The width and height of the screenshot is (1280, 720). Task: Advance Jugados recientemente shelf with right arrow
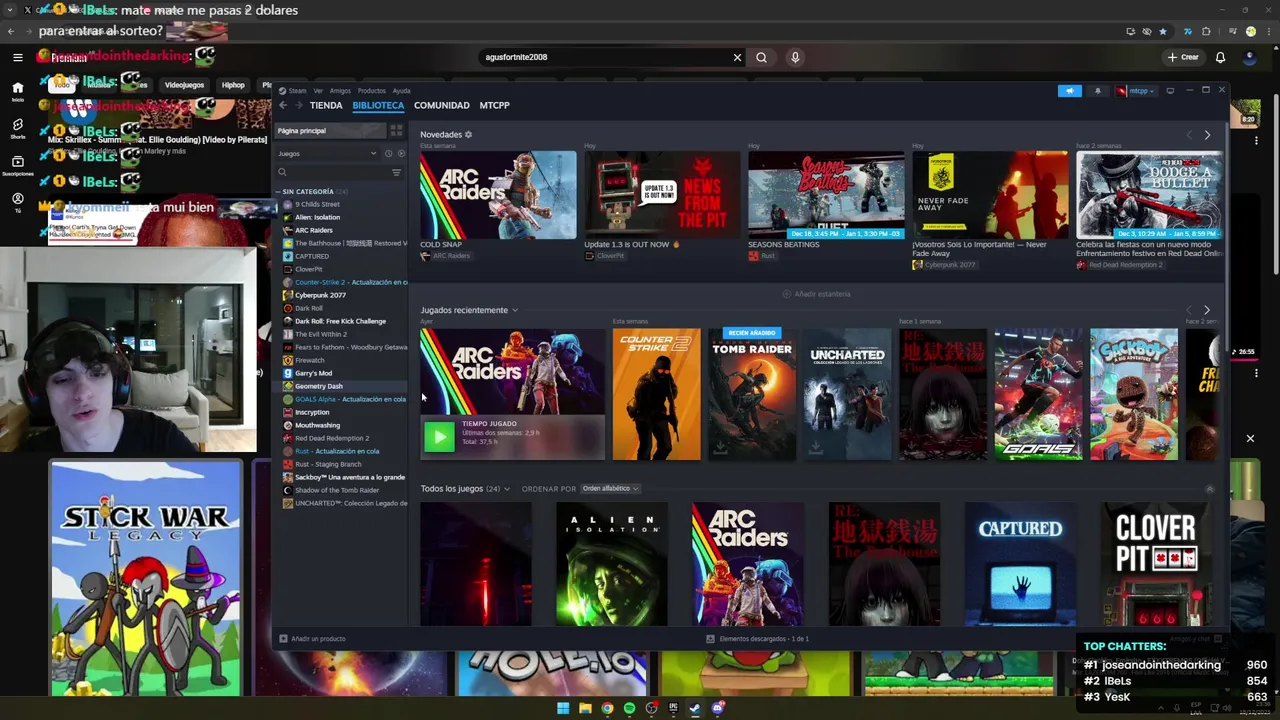click(1207, 310)
